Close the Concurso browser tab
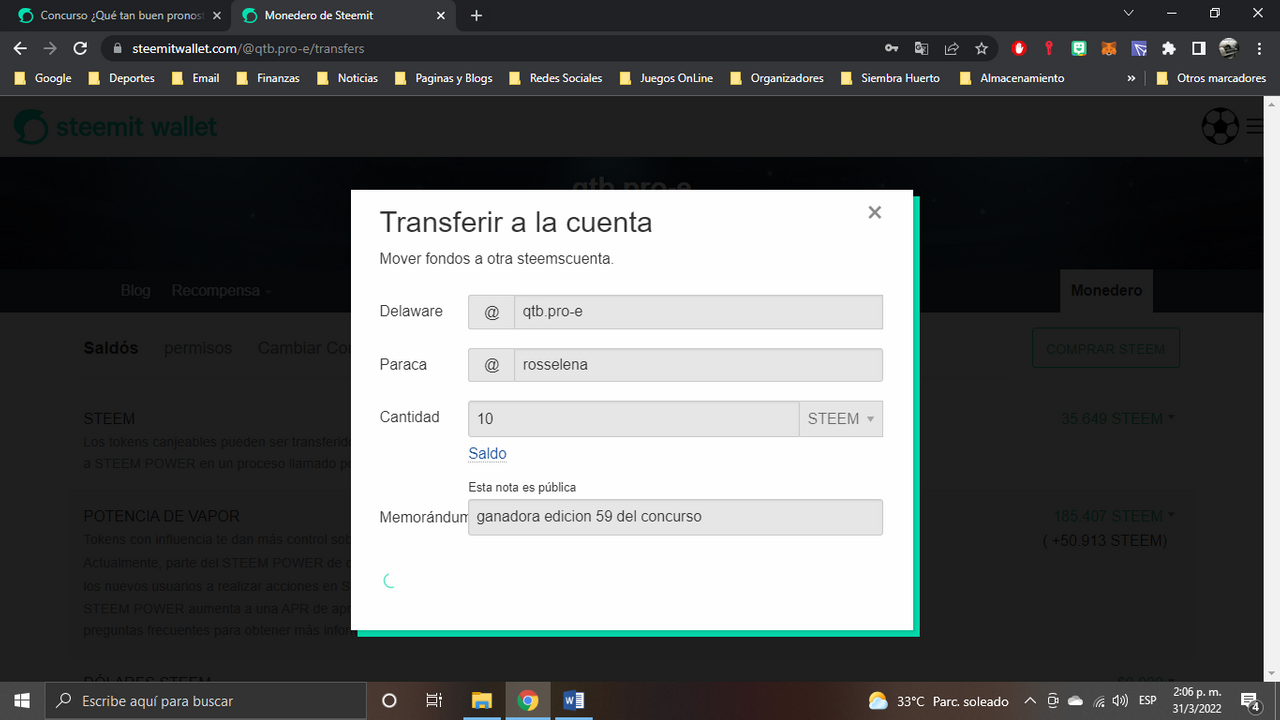 pyautogui.click(x=216, y=15)
